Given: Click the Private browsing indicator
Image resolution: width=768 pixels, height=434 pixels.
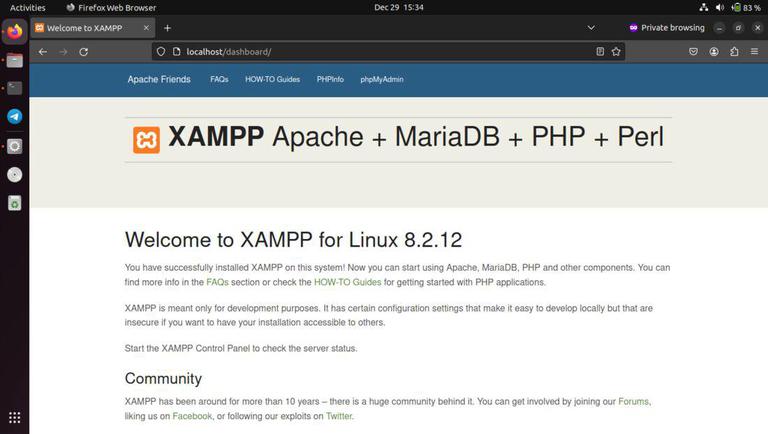Looking at the screenshot, I should [667, 28].
